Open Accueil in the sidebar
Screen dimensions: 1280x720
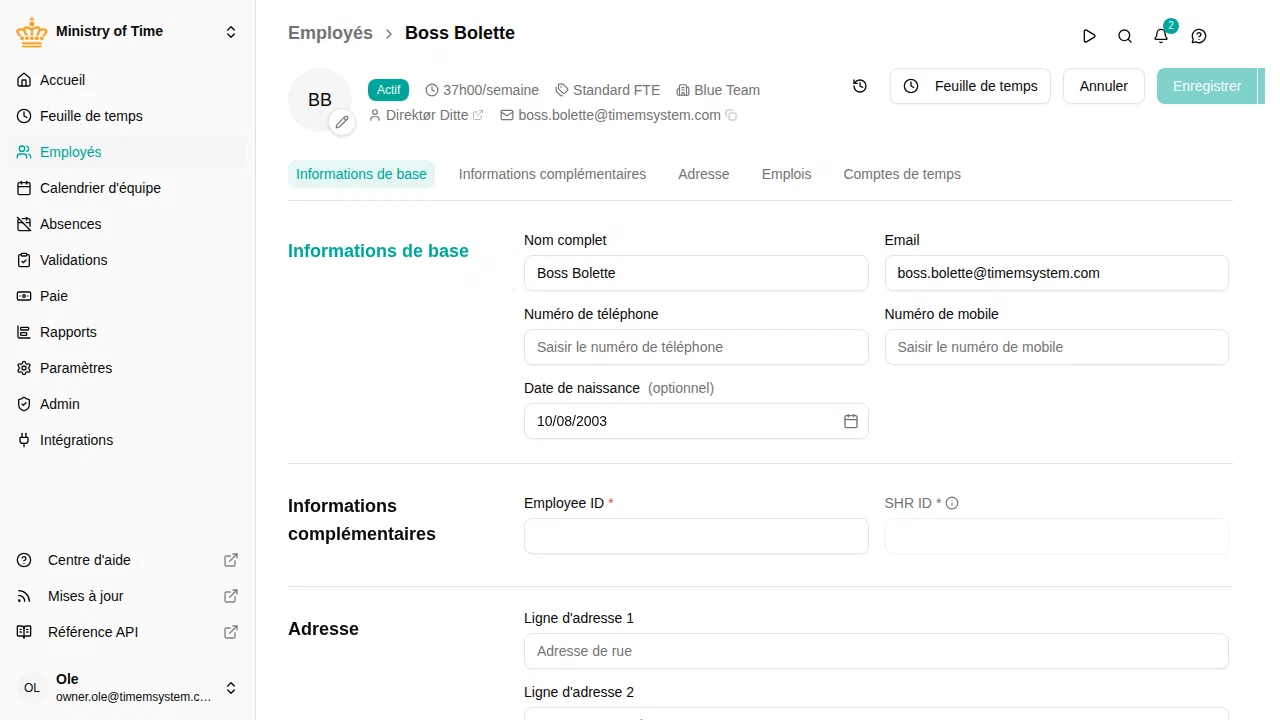coord(128,80)
